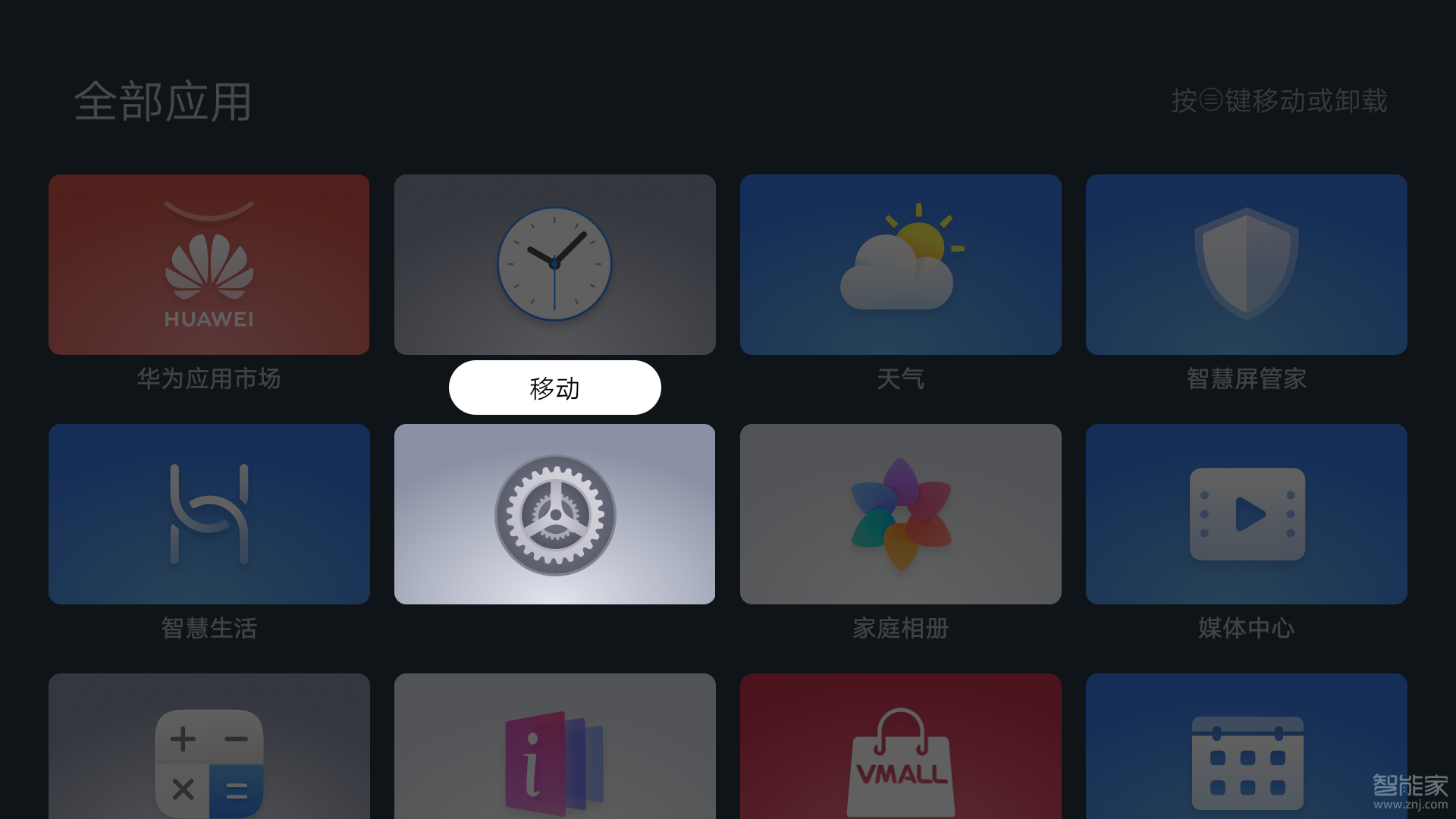
Task: Launch the Weather app with sun-cloud icon
Action: (901, 265)
